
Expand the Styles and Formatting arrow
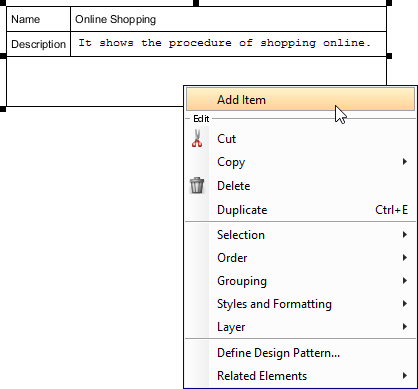pos(405,304)
